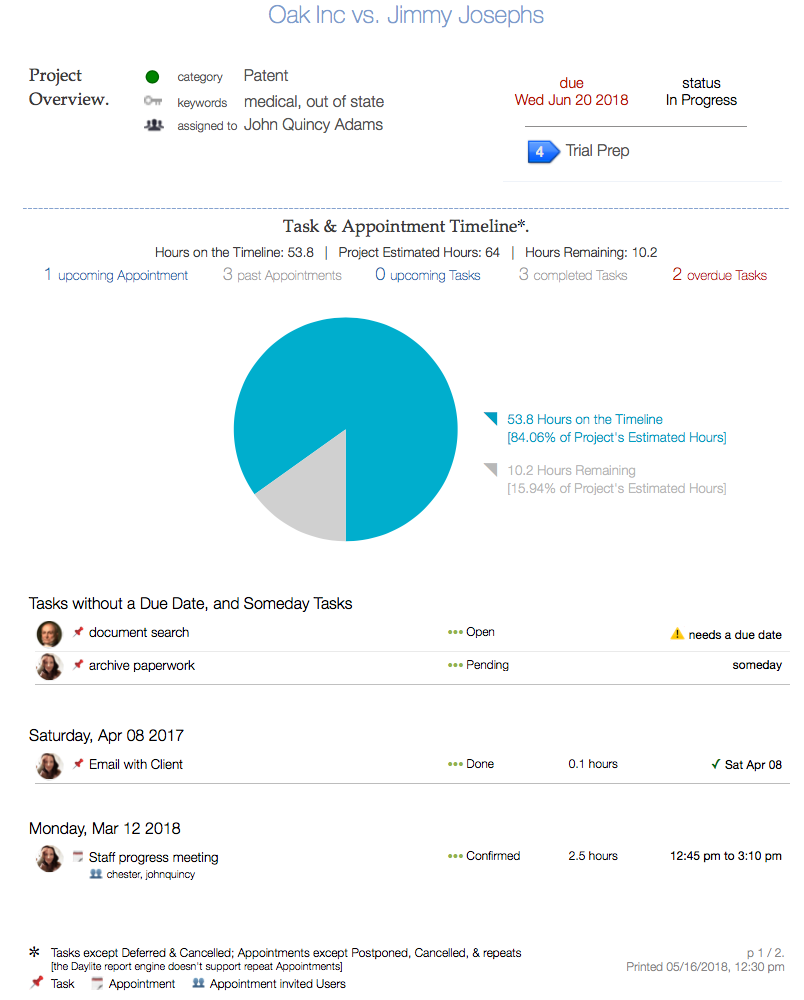
Task: Click 0 upcoming Tasks summary
Action: pos(427,275)
